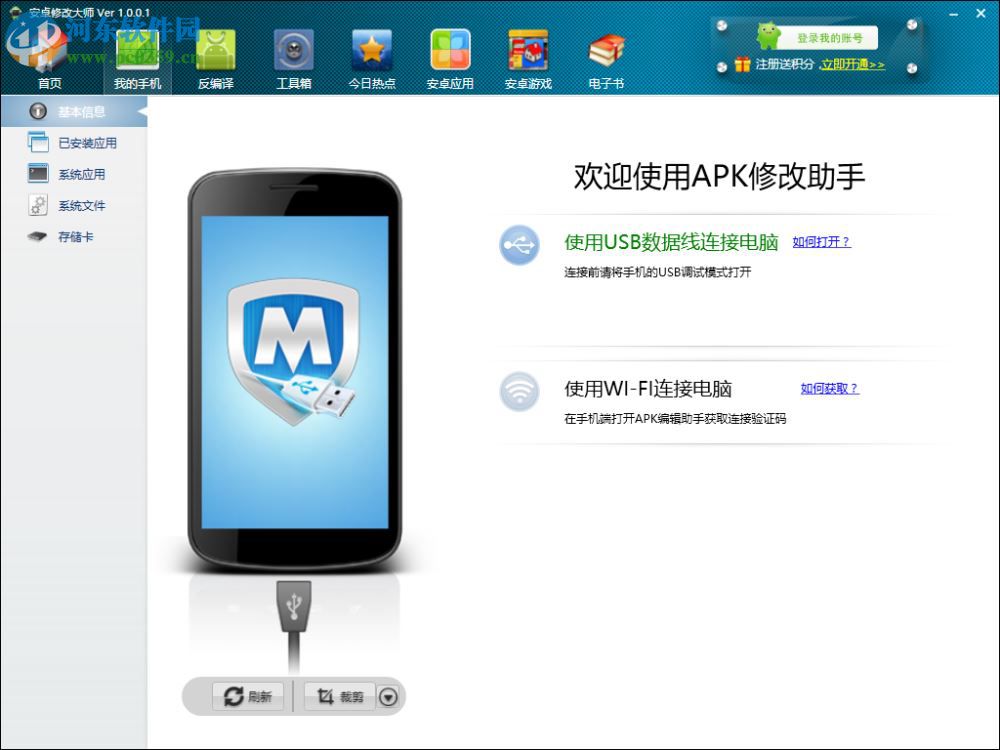This screenshot has width=1000, height=750.
Task: Select the 我的手机 toolbar icon
Action: (x=137, y=51)
